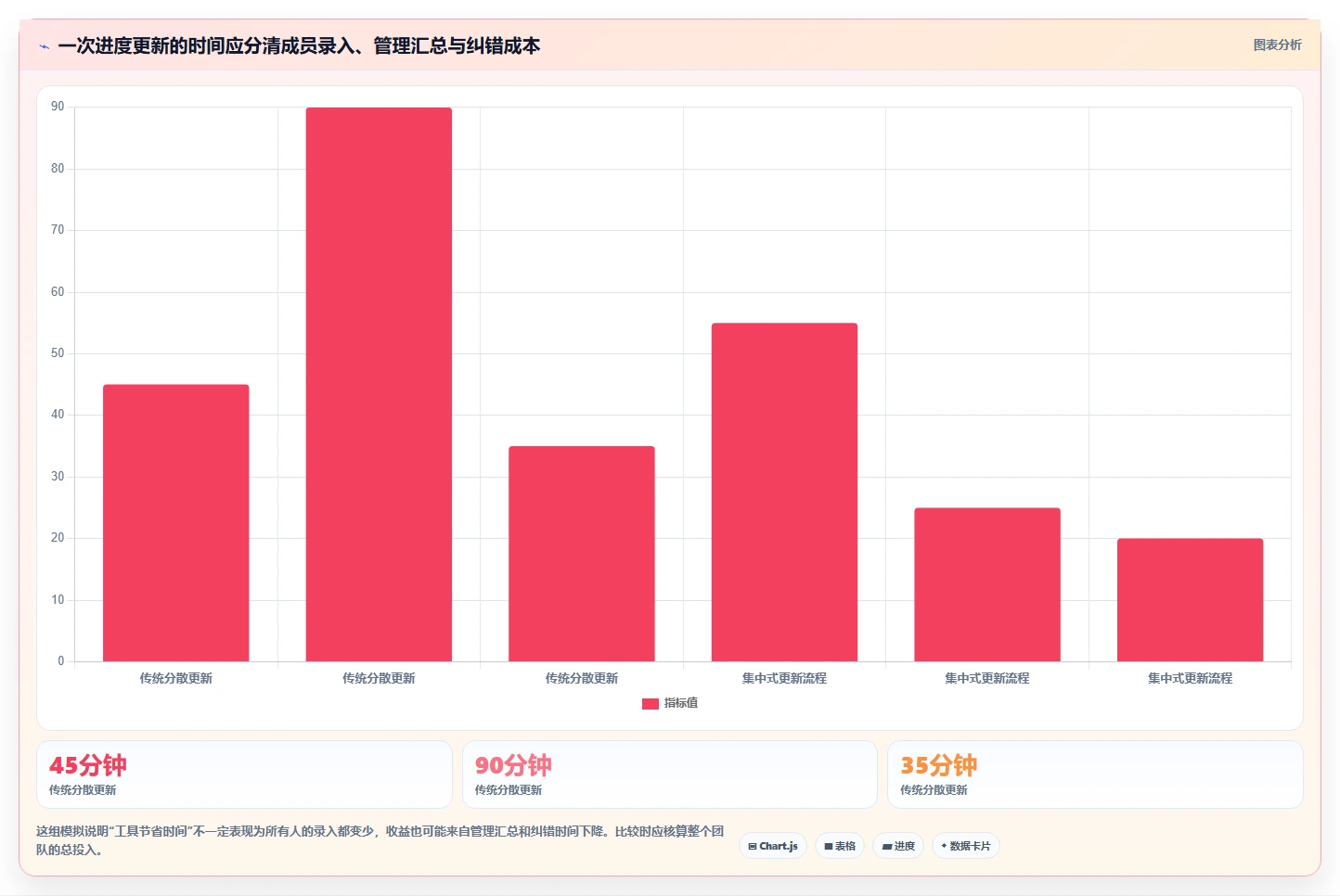The width and height of the screenshot is (1340, 896).
Task: Click the y-axis tick label 90
Action: click(x=58, y=107)
